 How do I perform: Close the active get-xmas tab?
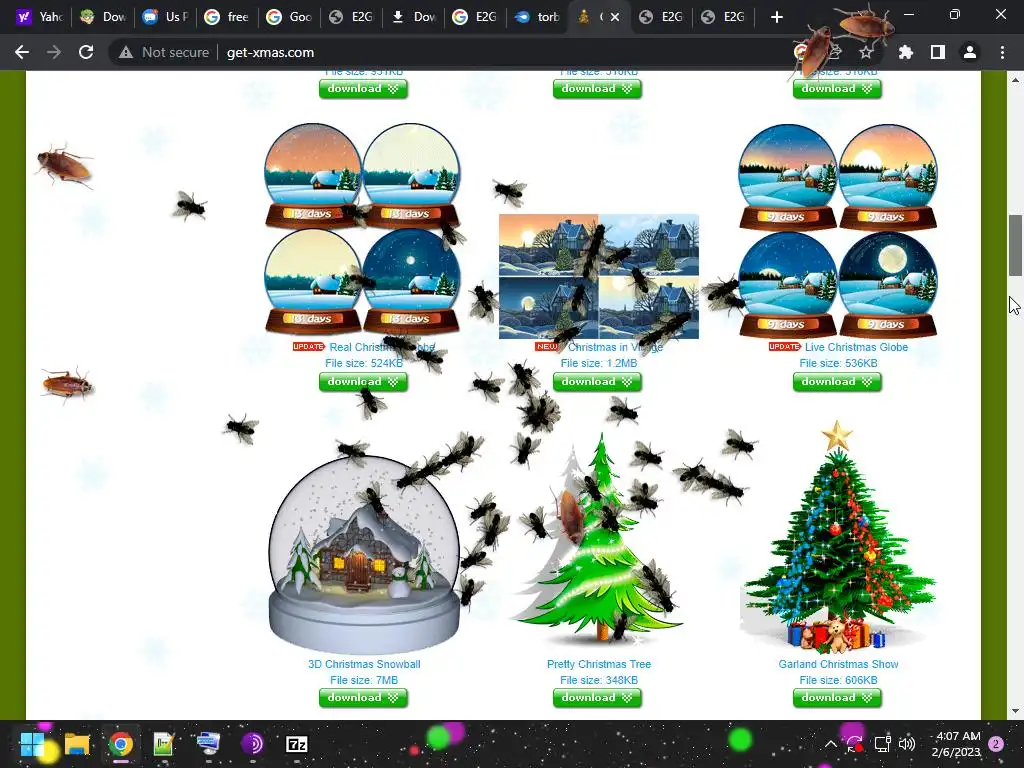pyautogui.click(x=615, y=17)
